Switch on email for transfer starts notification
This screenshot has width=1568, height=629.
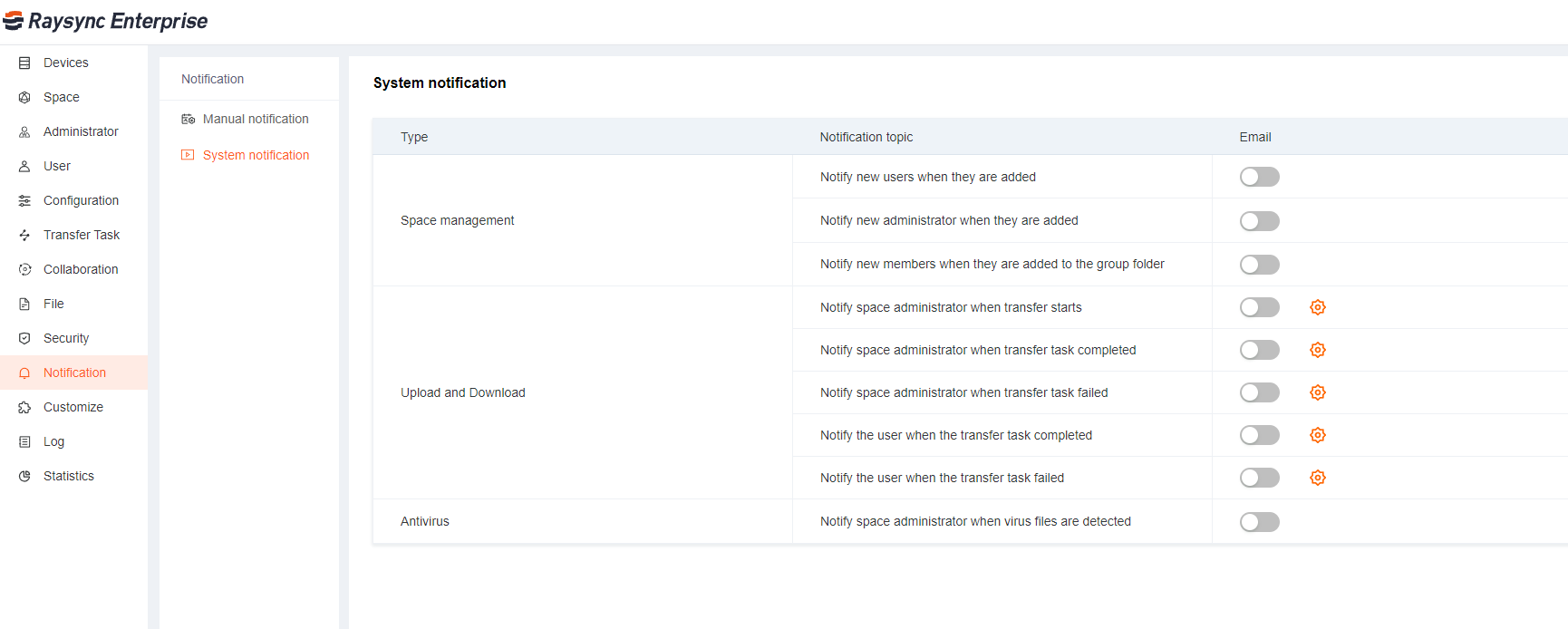click(1259, 307)
